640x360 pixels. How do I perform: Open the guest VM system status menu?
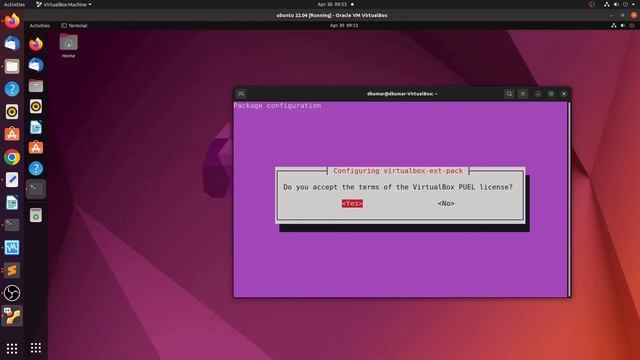[623, 25]
